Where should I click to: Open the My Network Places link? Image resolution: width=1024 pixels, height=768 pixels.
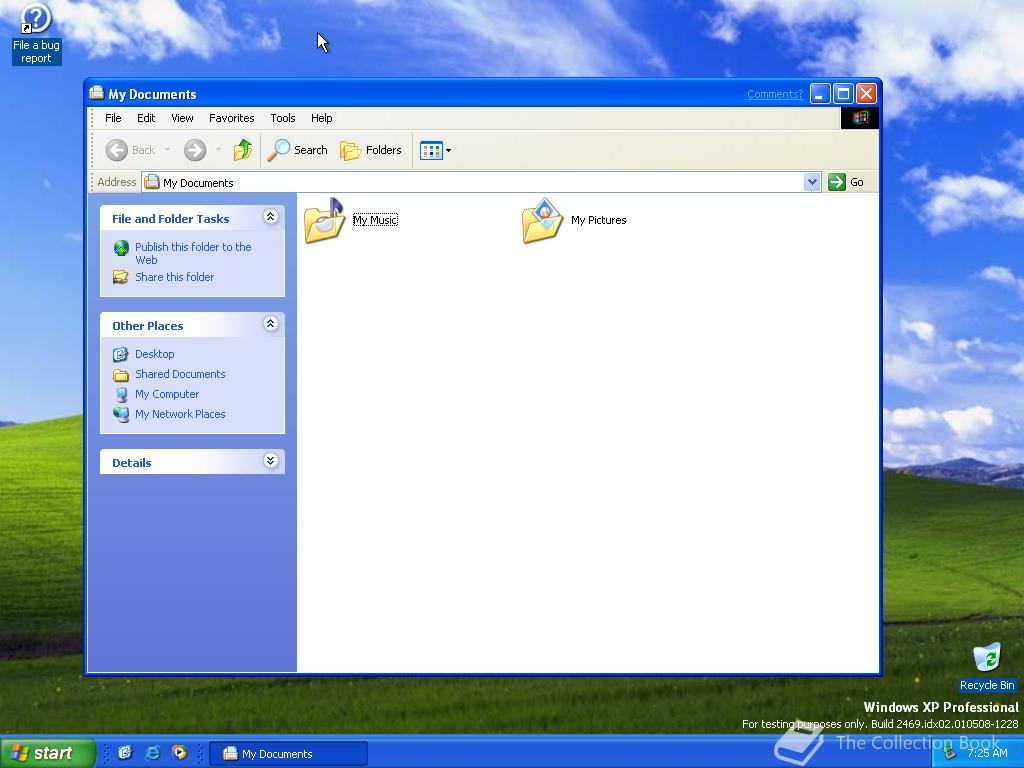point(180,414)
